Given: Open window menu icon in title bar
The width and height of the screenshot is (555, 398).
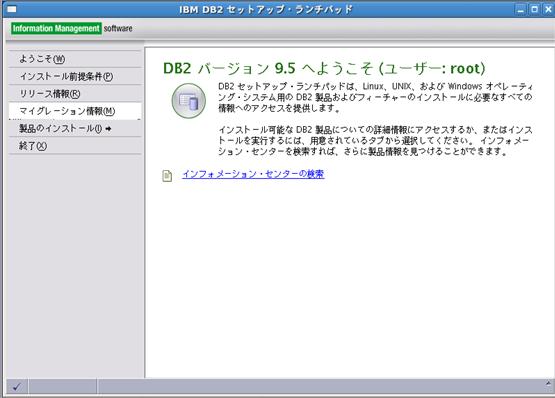Looking at the screenshot, I should coord(11,9).
